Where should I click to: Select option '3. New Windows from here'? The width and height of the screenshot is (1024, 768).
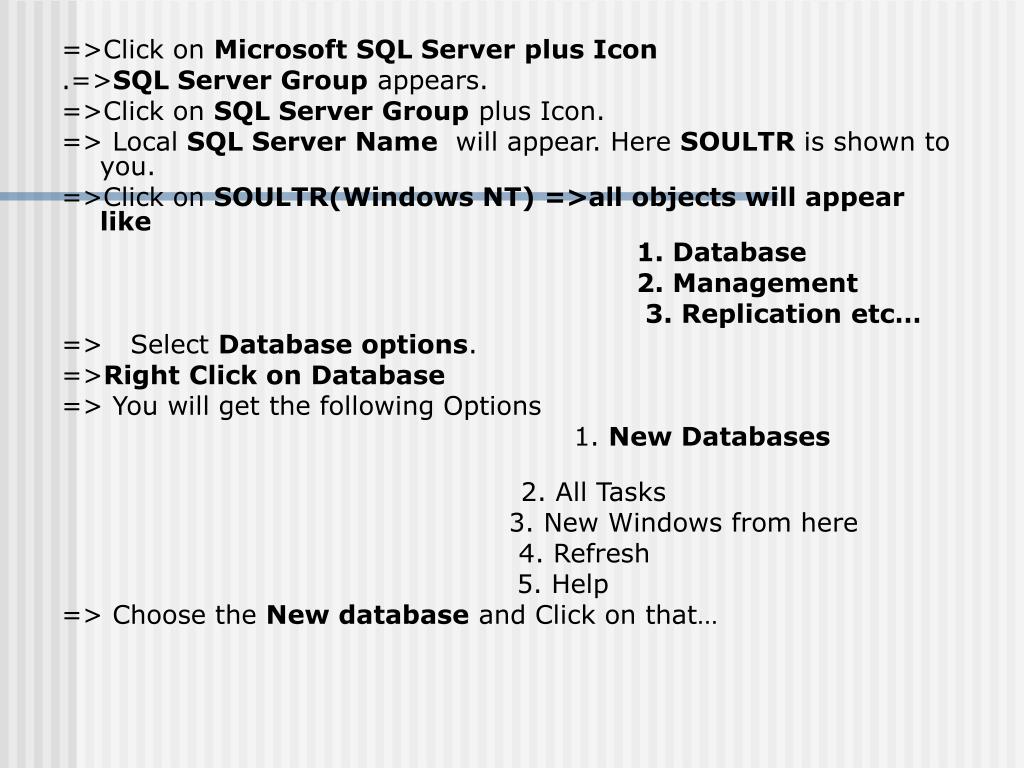point(684,522)
